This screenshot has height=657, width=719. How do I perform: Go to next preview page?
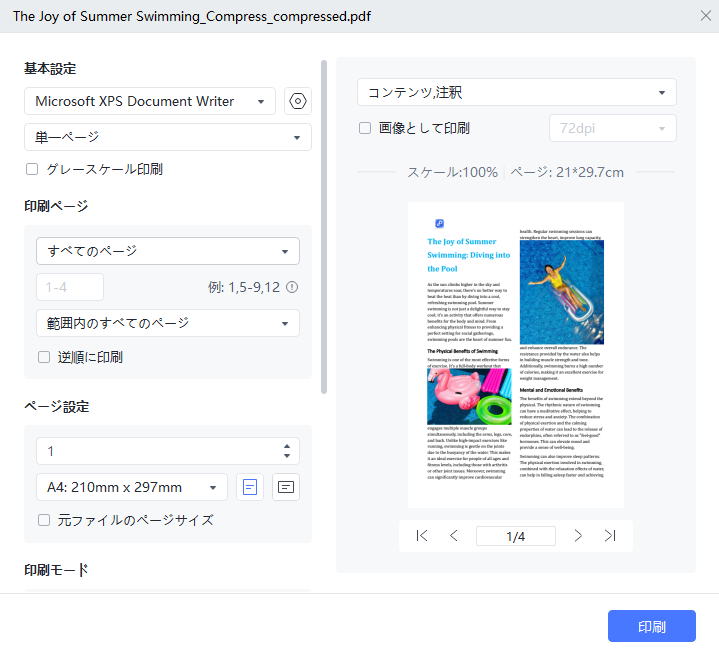click(578, 536)
